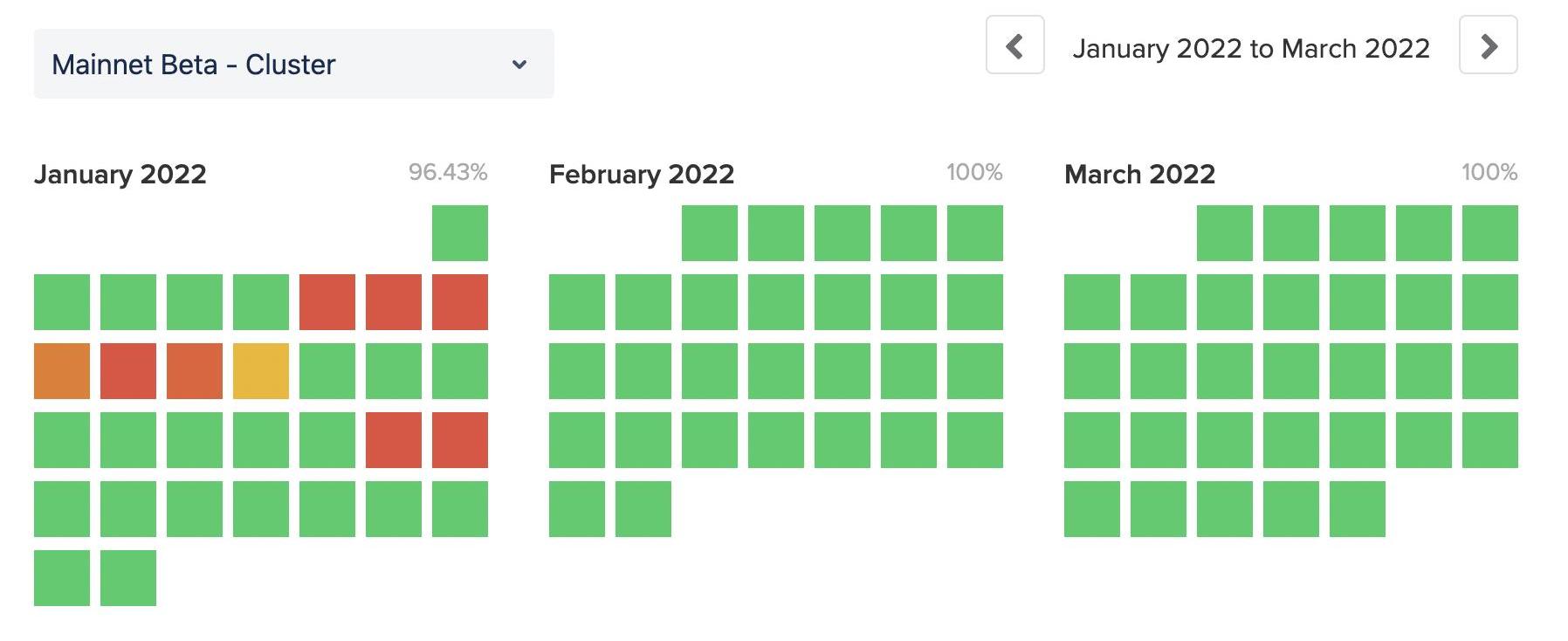
Task: Click the first green square of March
Action: pos(1225,233)
